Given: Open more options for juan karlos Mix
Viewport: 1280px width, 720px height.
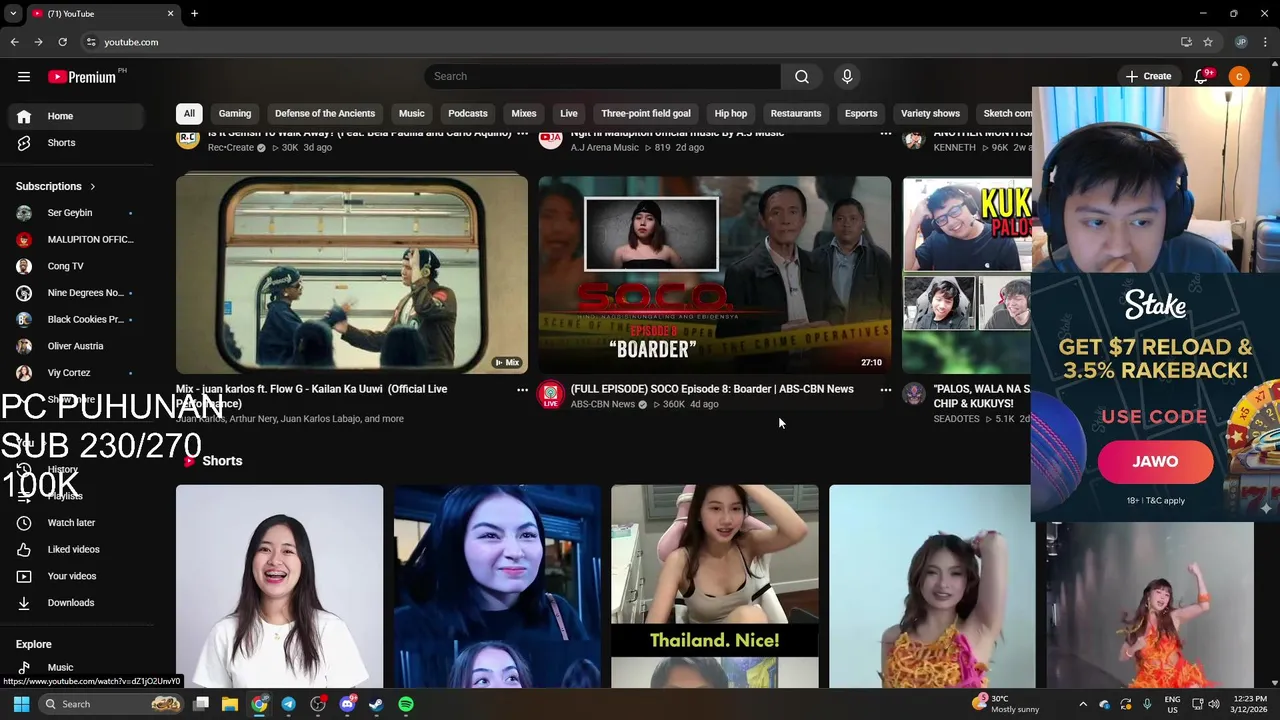Looking at the screenshot, I should point(522,390).
